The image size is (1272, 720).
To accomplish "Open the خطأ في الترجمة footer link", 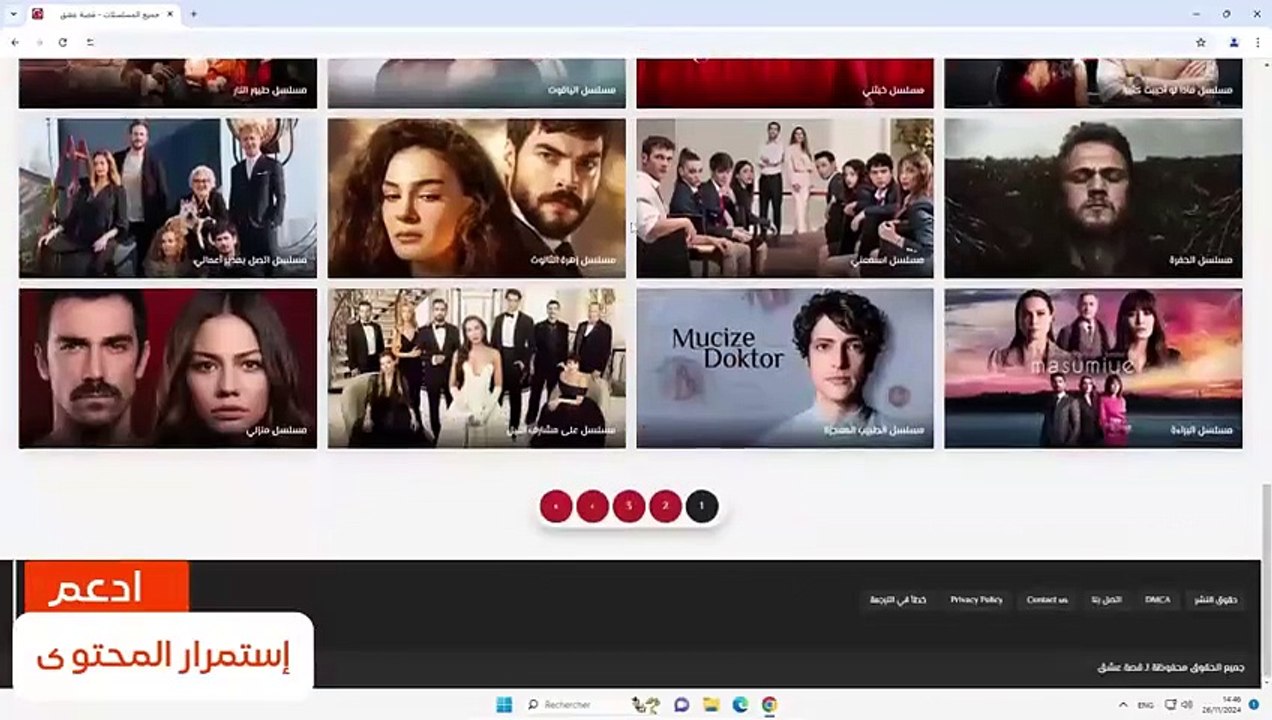I will [898, 600].
